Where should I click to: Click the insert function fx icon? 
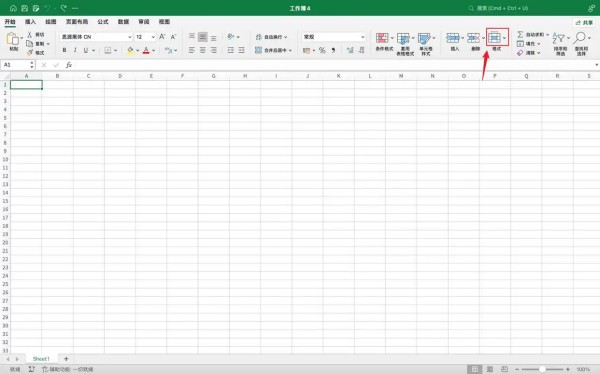click(69, 65)
